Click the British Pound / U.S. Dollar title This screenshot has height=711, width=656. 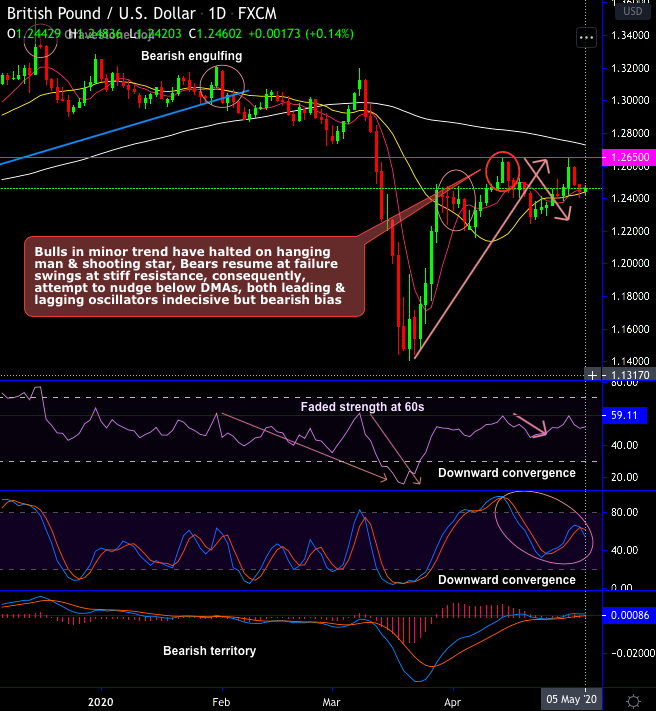pos(102,14)
